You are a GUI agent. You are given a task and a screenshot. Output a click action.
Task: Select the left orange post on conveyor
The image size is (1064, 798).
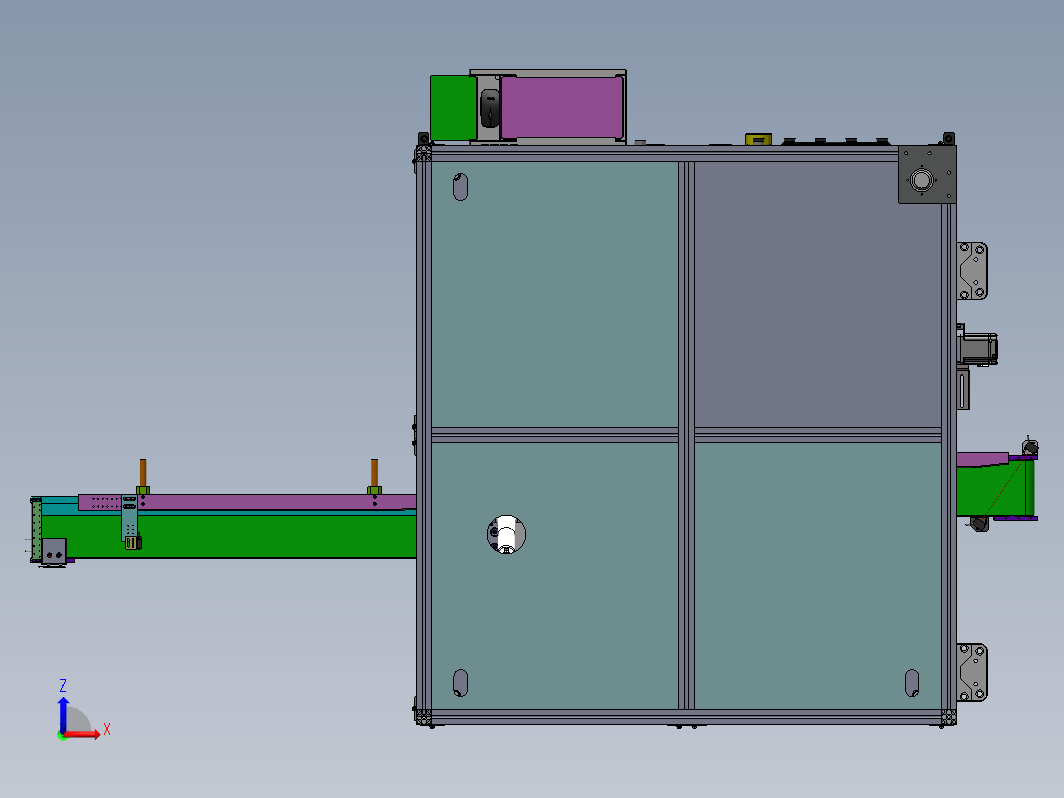tap(143, 472)
